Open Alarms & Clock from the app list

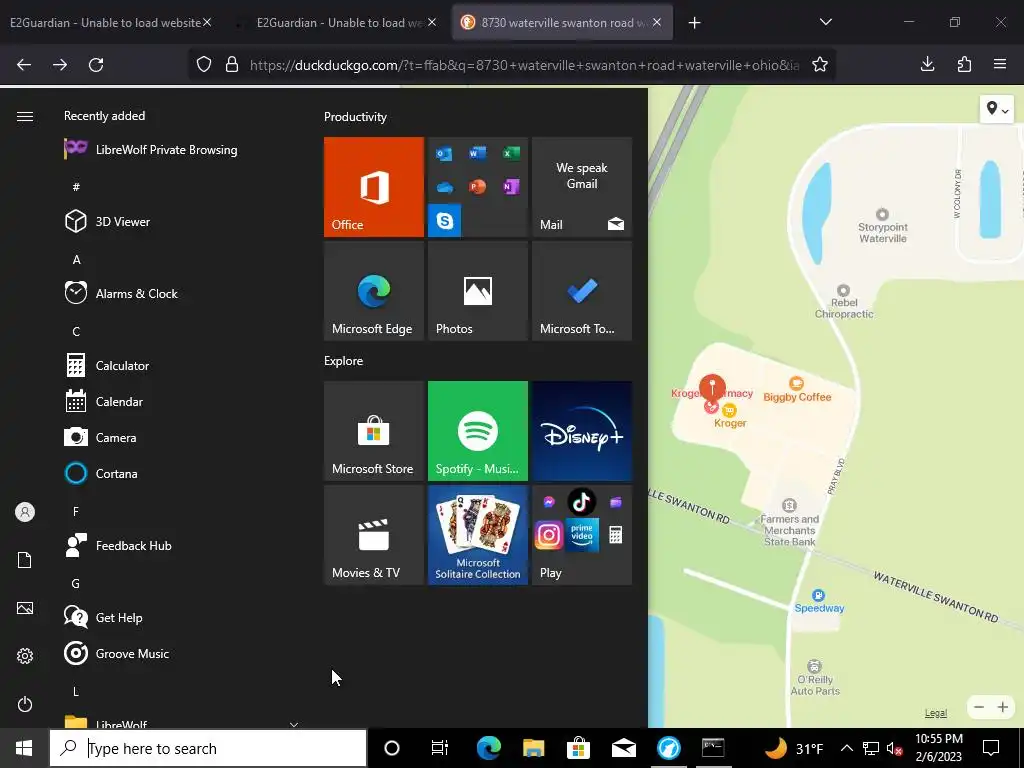[x=183, y=293]
